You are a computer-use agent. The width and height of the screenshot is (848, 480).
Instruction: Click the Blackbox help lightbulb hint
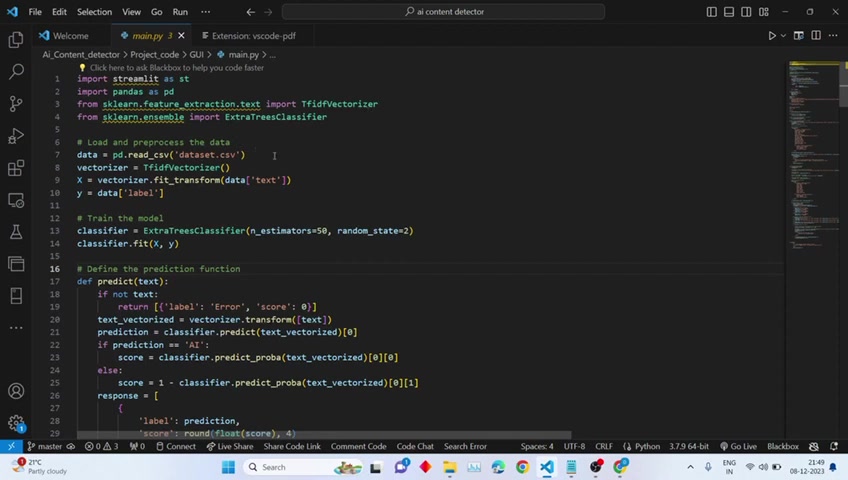(x=171, y=68)
